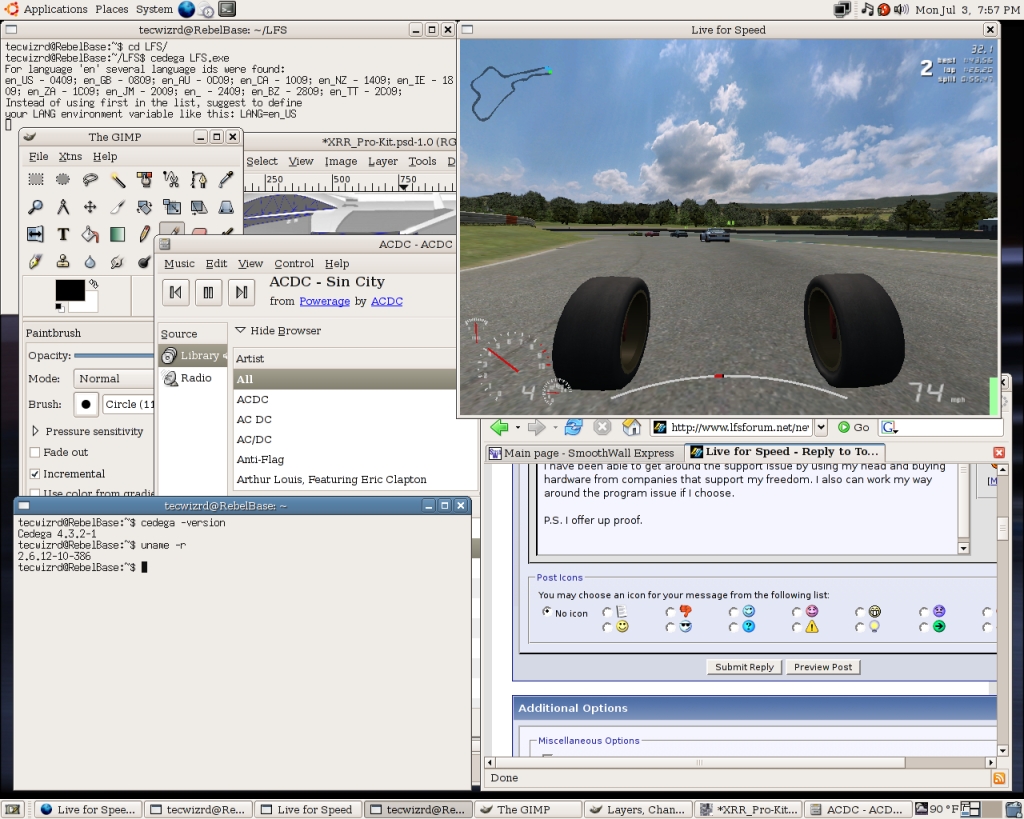Screen dimensions: 1024x819
Task: Open the Tools menu in image window
Action: (x=422, y=161)
